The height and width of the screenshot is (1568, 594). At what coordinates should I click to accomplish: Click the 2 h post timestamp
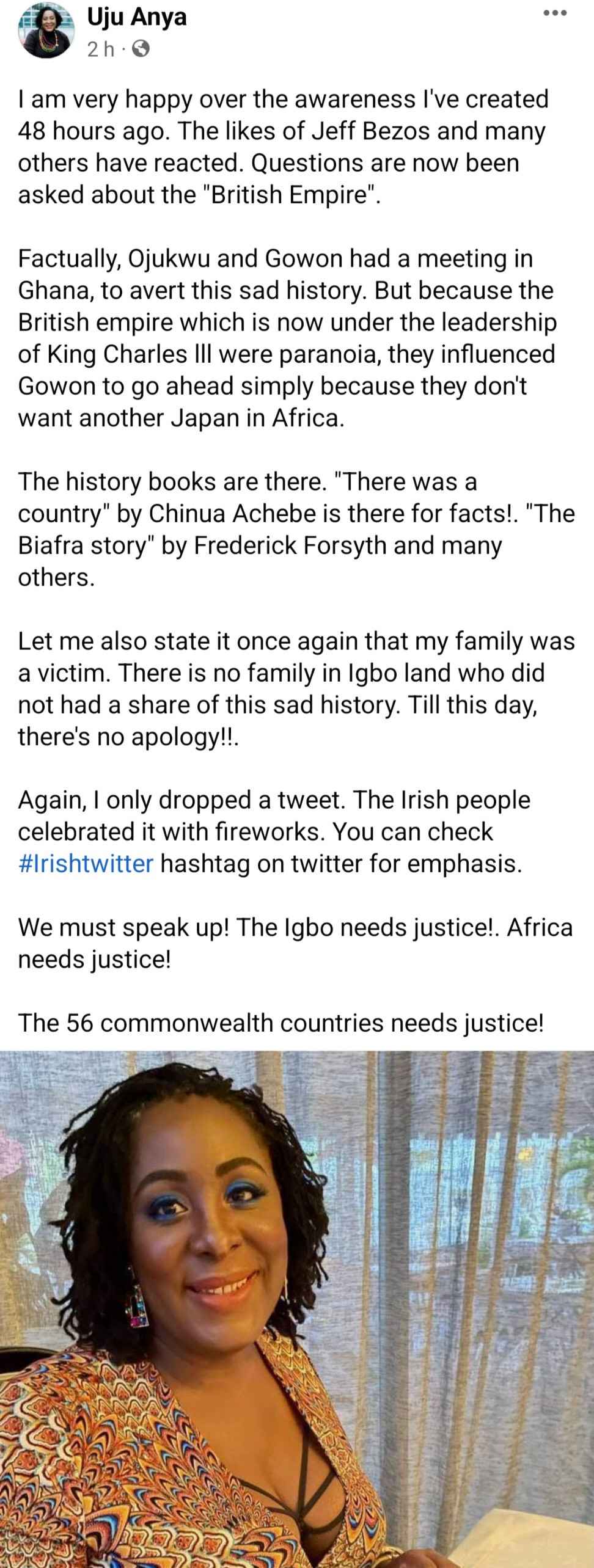click(101, 51)
